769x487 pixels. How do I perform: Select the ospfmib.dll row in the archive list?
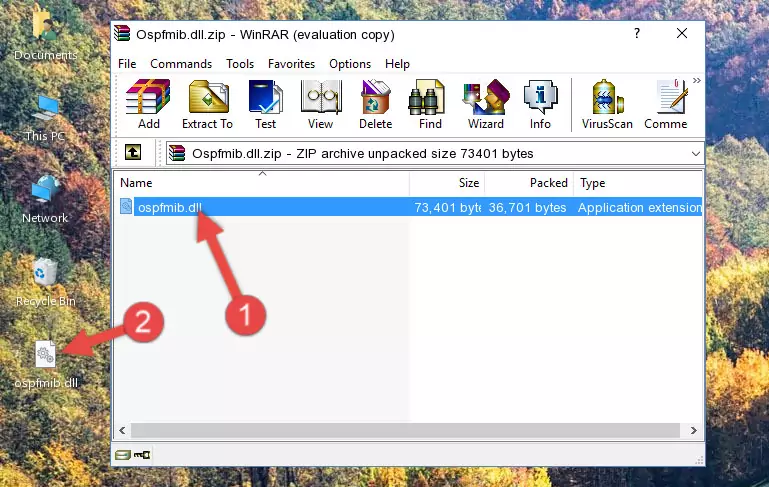click(409, 207)
